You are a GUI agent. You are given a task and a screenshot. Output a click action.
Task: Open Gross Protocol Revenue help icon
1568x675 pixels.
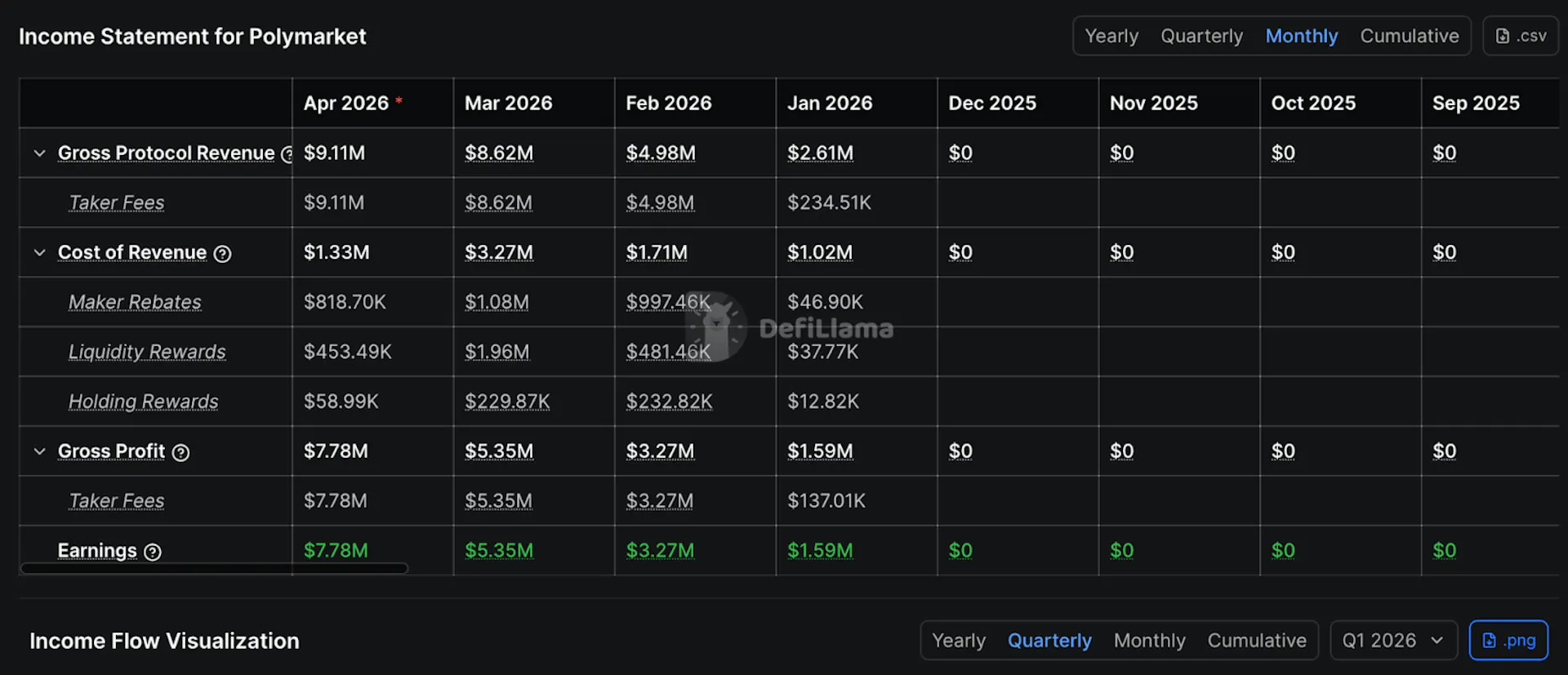coord(287,154)
